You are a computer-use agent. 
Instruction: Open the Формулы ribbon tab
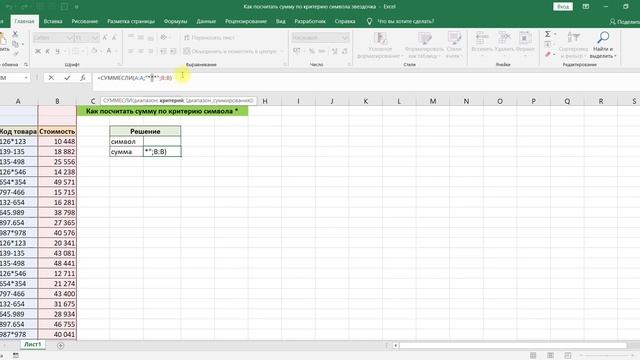176,21
